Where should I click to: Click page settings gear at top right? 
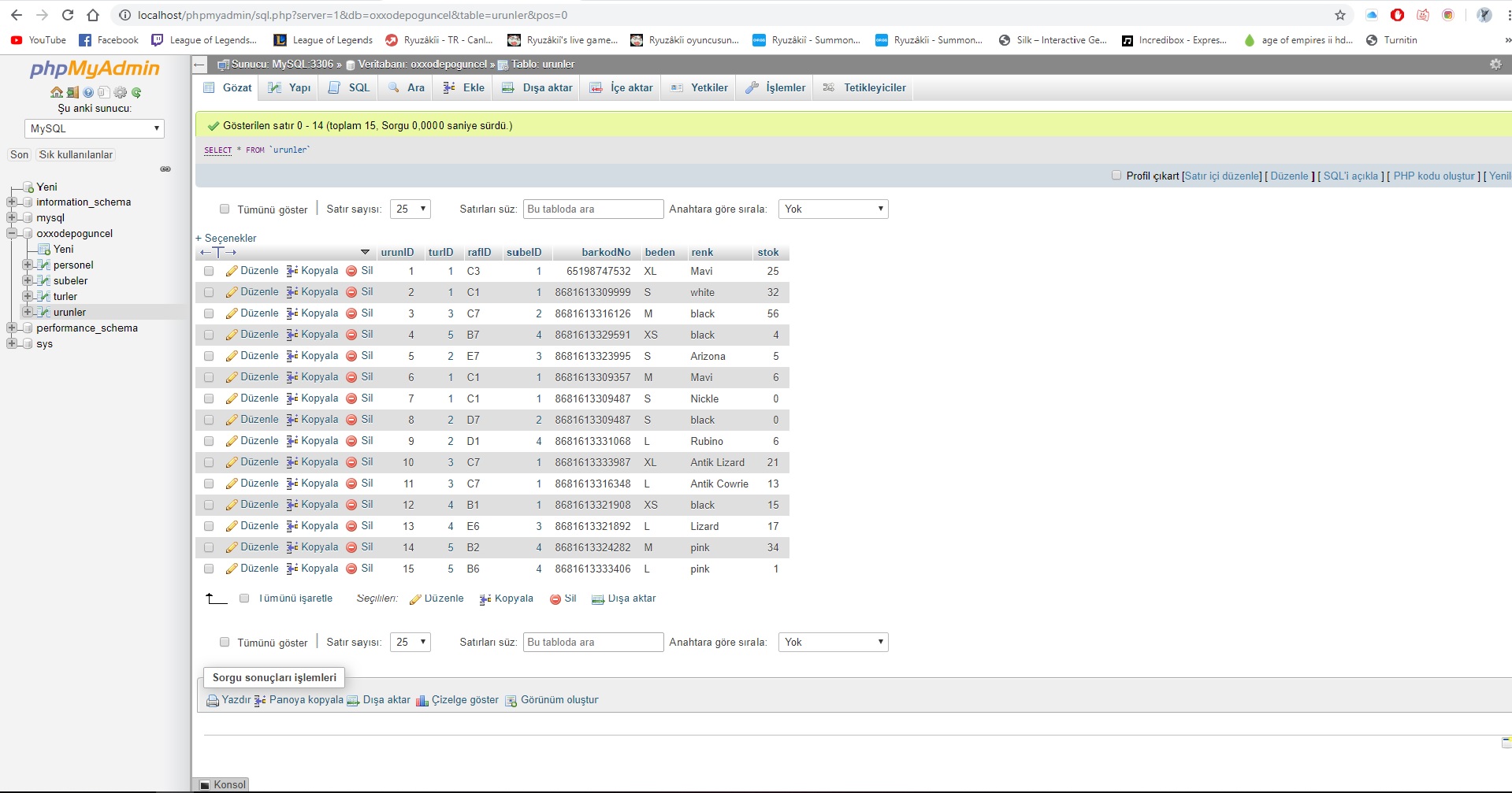1495,65
